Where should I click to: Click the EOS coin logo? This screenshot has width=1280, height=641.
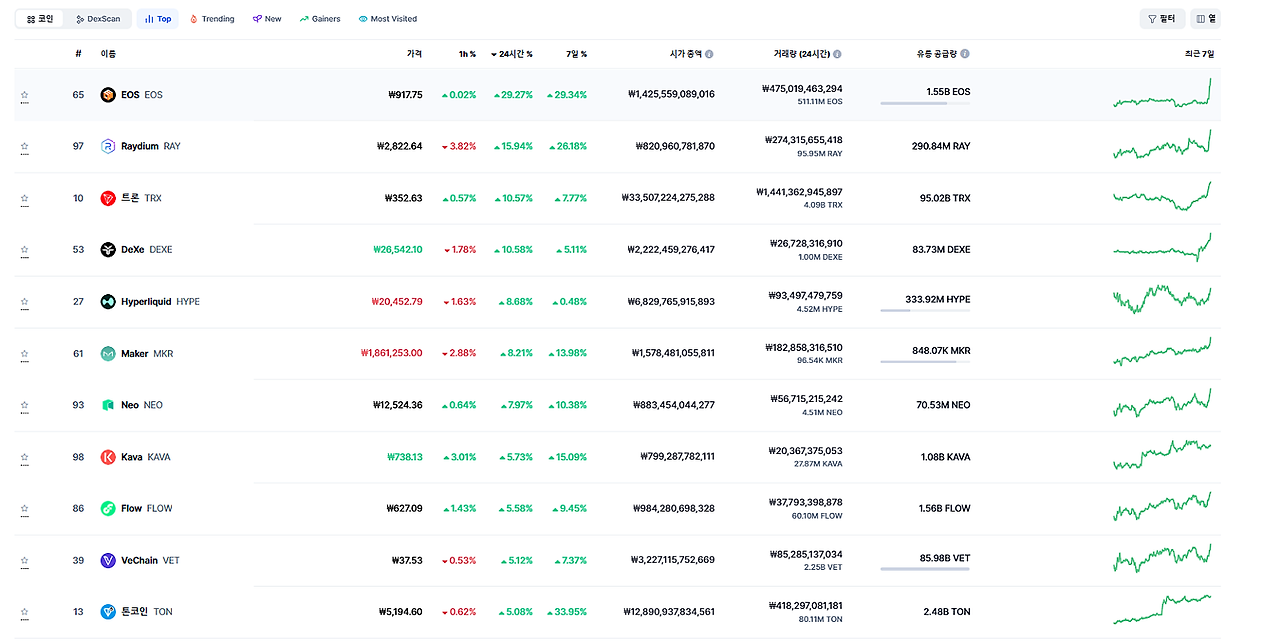[x=108, y=95]
